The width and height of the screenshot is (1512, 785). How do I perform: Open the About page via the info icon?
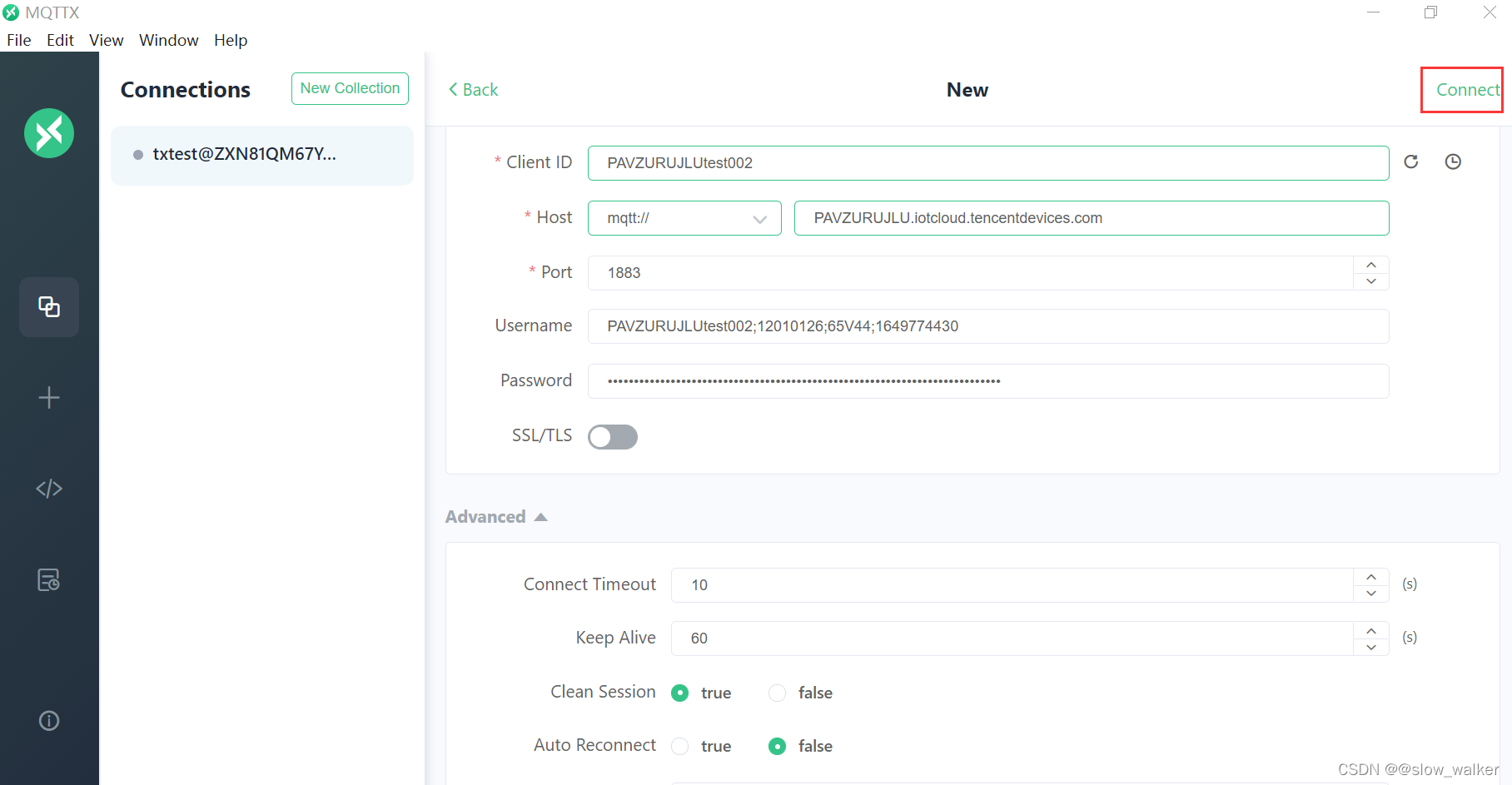49,721
